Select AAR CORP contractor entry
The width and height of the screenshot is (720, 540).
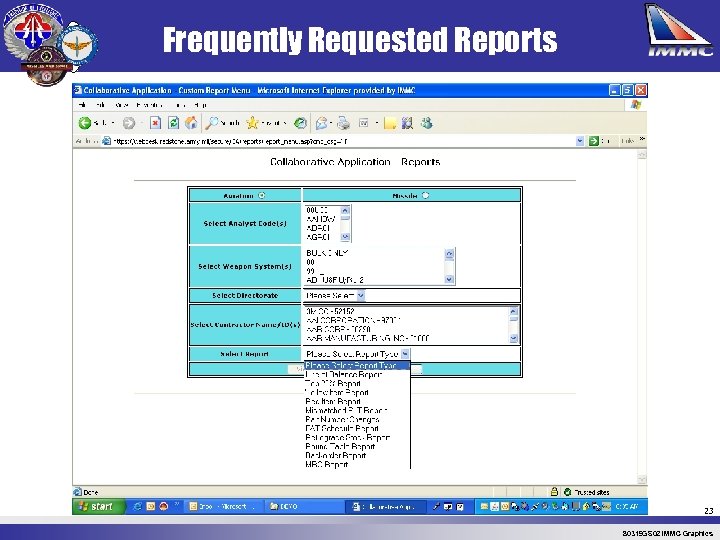(x=338, y=329)
